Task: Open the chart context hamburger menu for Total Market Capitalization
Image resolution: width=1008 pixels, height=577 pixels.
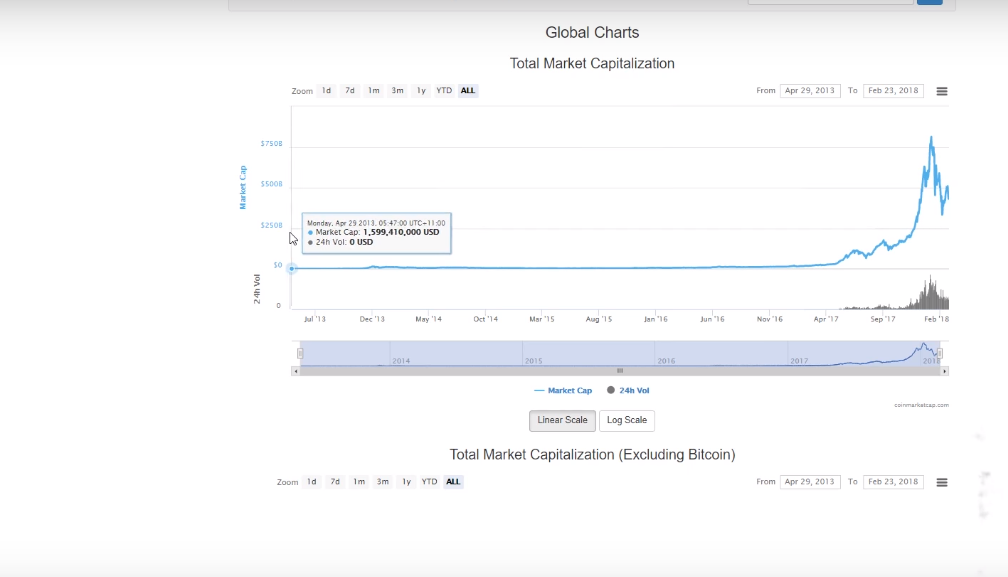Action: pyautogui.click(x=941, y=91)
